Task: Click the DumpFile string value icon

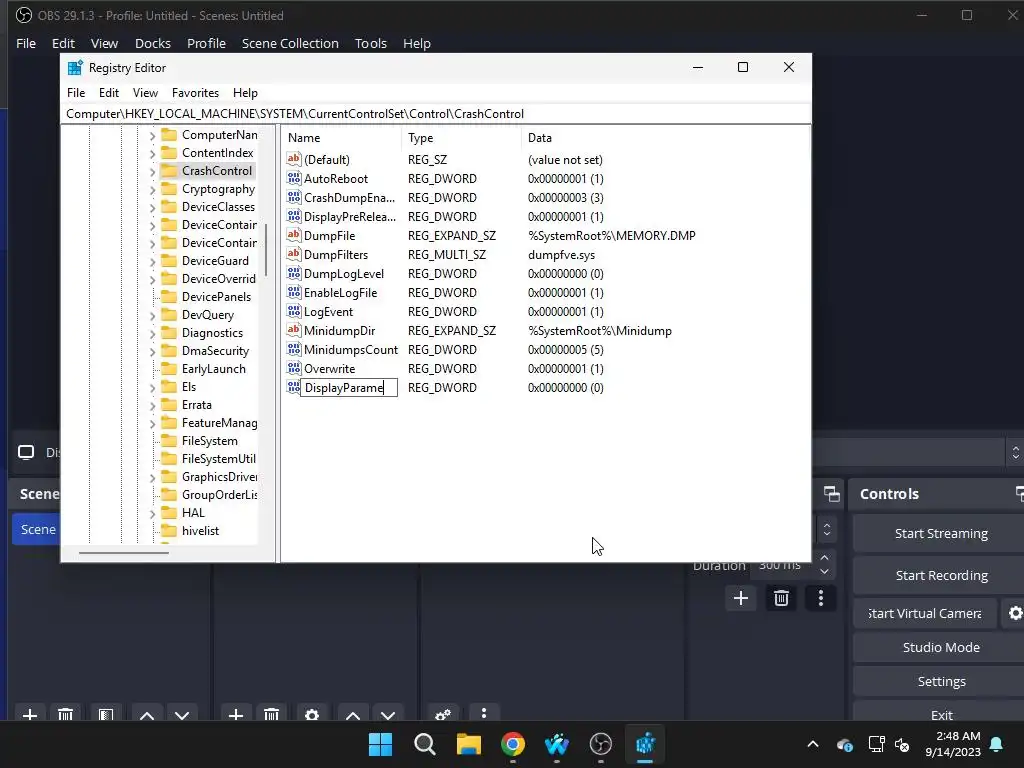Action: [x=294, y=235]
